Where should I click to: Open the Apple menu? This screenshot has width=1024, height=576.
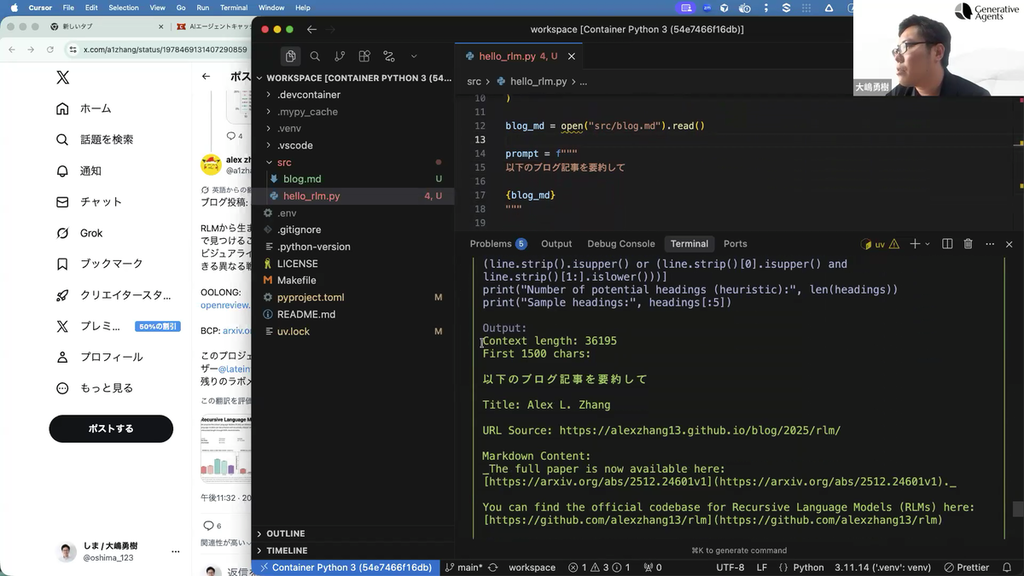(x=14, y=8)
